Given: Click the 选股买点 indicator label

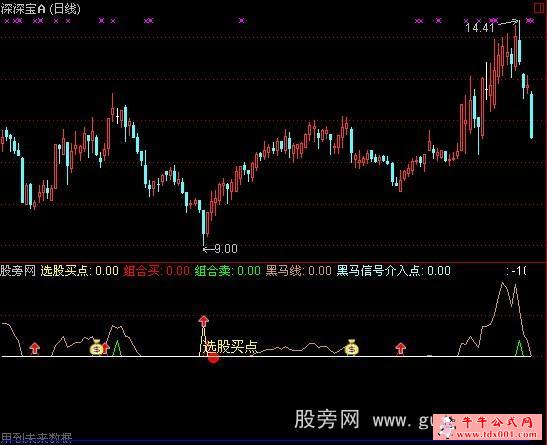Looking at the screenshot, I should pyautogui.click(x=65, y=271).
